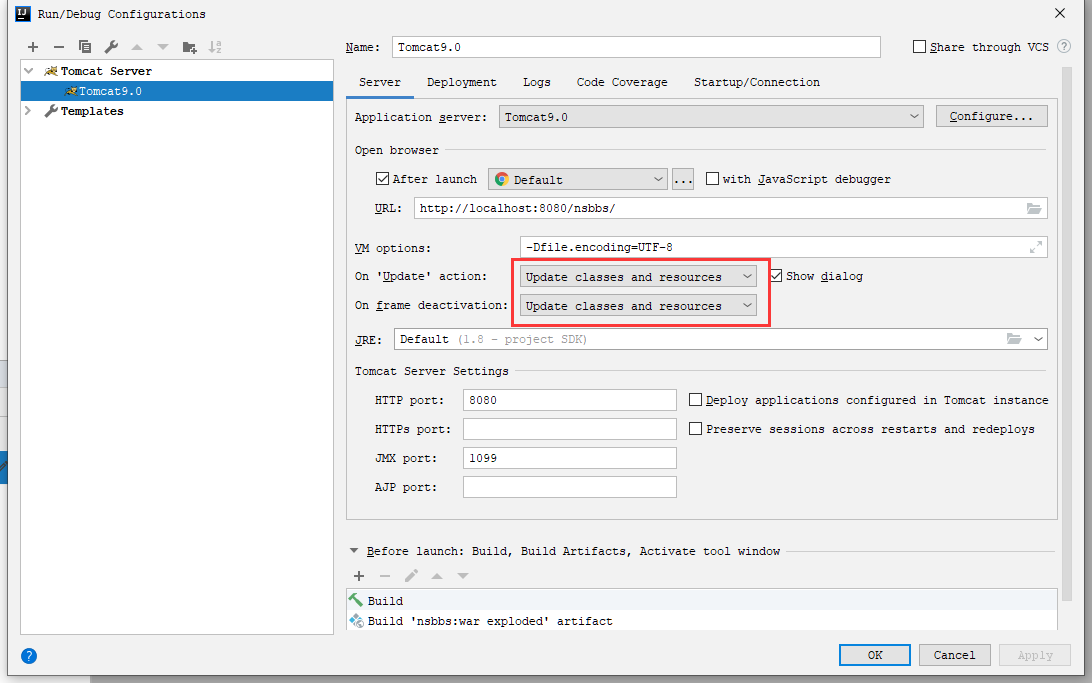Click the ellipsis browser settings button

683,179
